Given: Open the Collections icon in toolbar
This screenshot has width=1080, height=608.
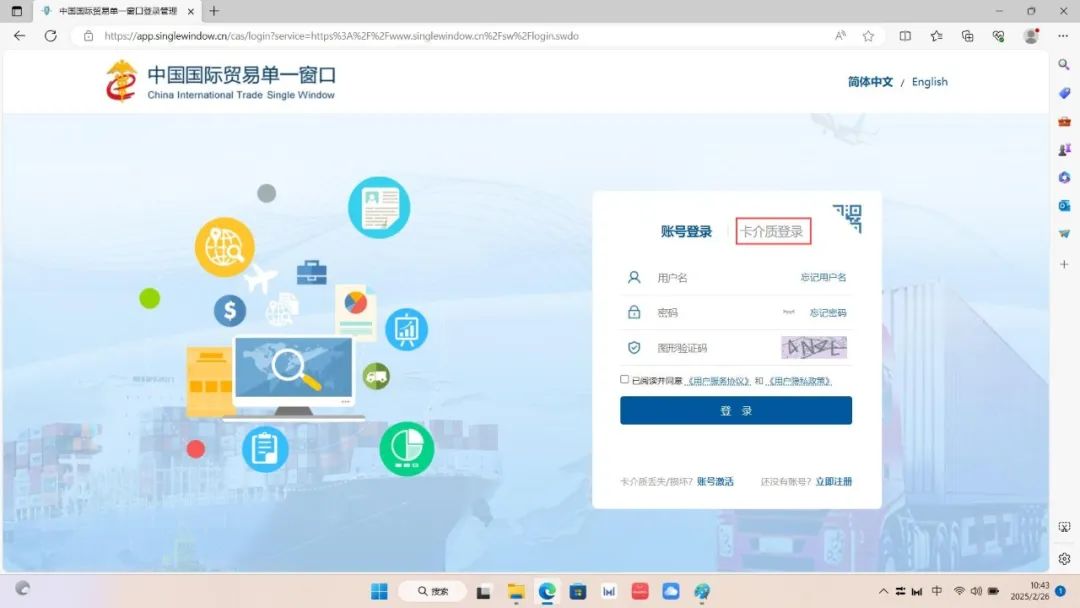Looking at the screenshot, I should pyautogui.click(x=967, y=36).
